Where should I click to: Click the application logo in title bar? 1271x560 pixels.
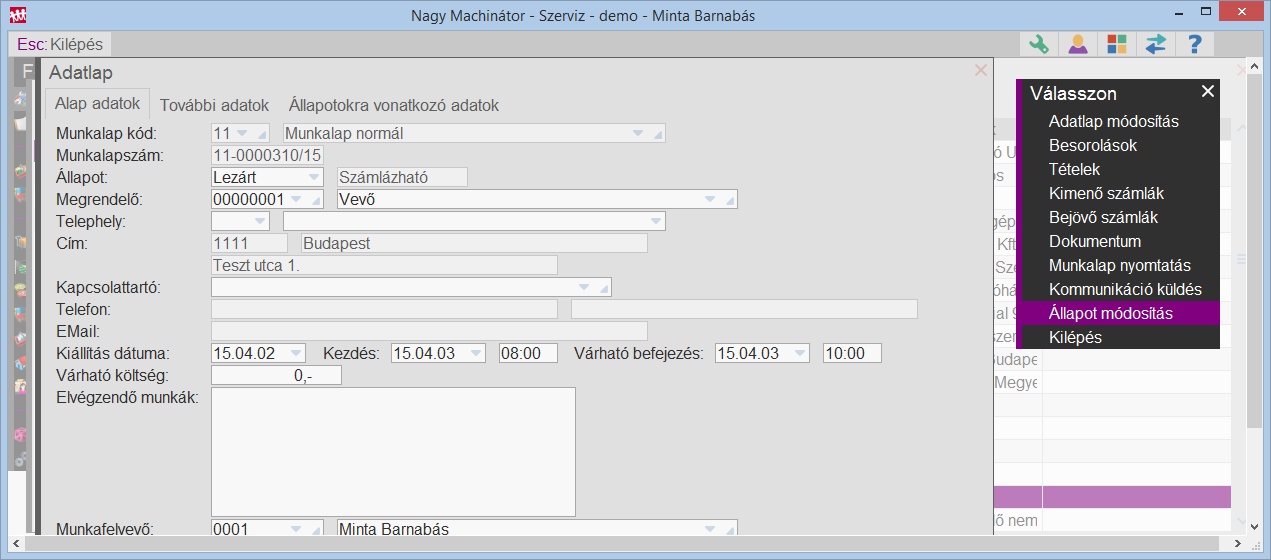(x=18, y=15)
